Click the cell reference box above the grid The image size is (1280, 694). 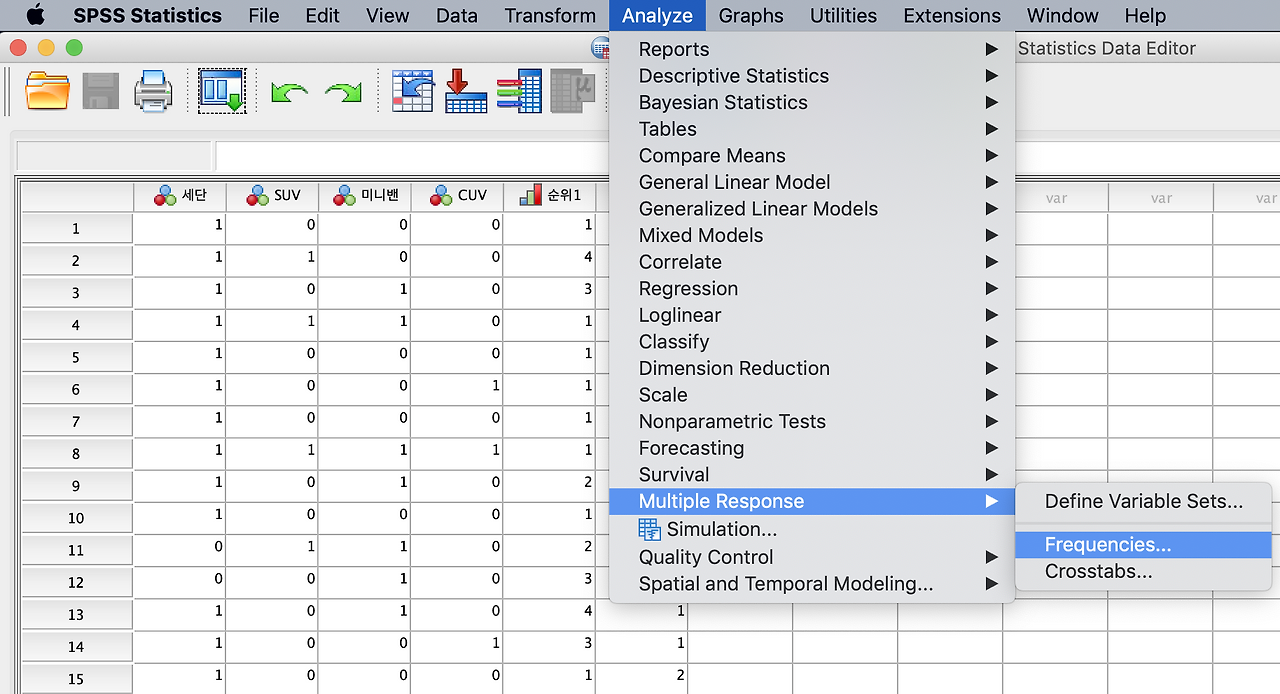pos(114,156)
